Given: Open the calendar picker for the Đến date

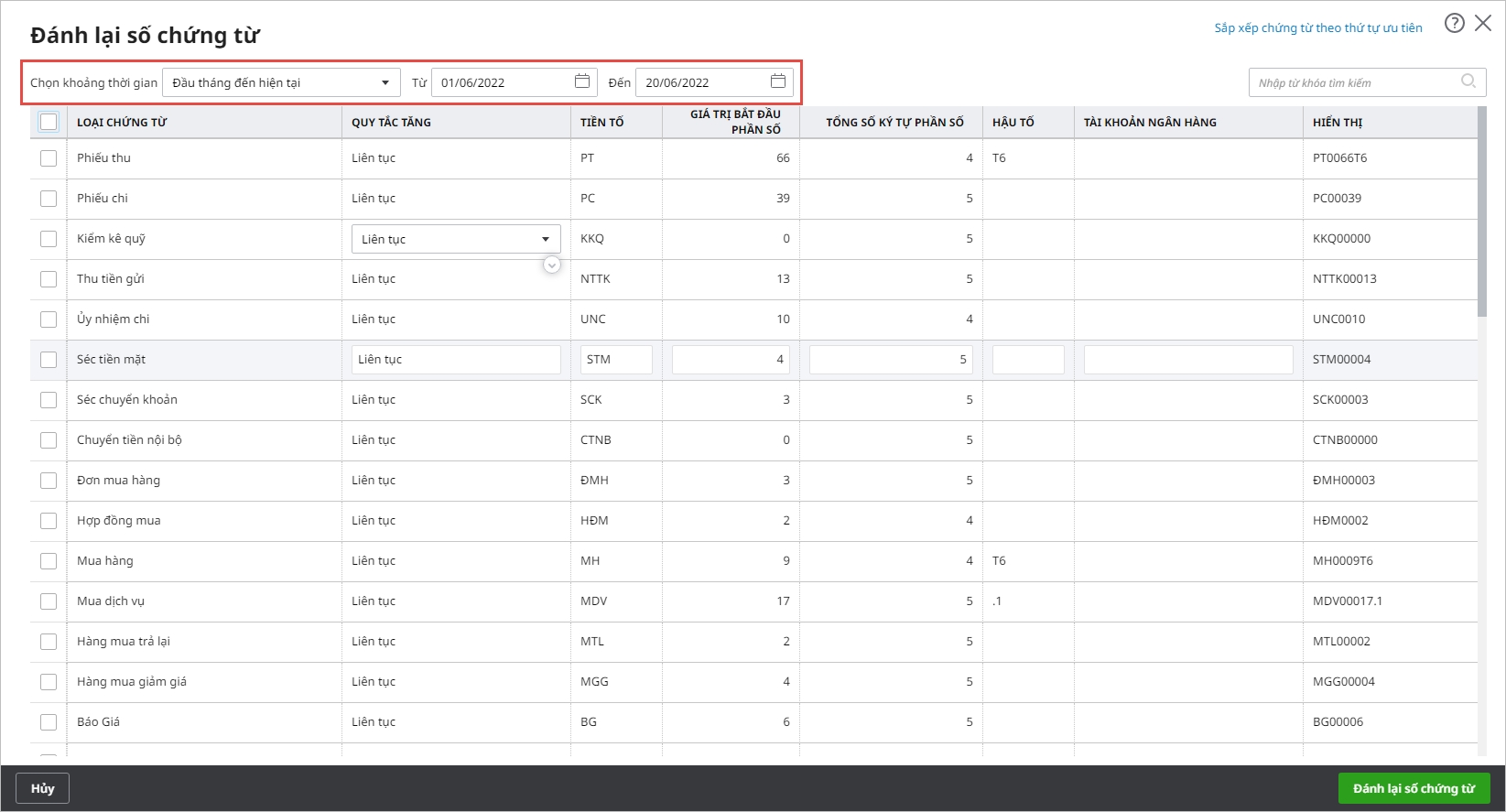Looking at the screenshot, I should pyautogui.click(x=777, y=81).
